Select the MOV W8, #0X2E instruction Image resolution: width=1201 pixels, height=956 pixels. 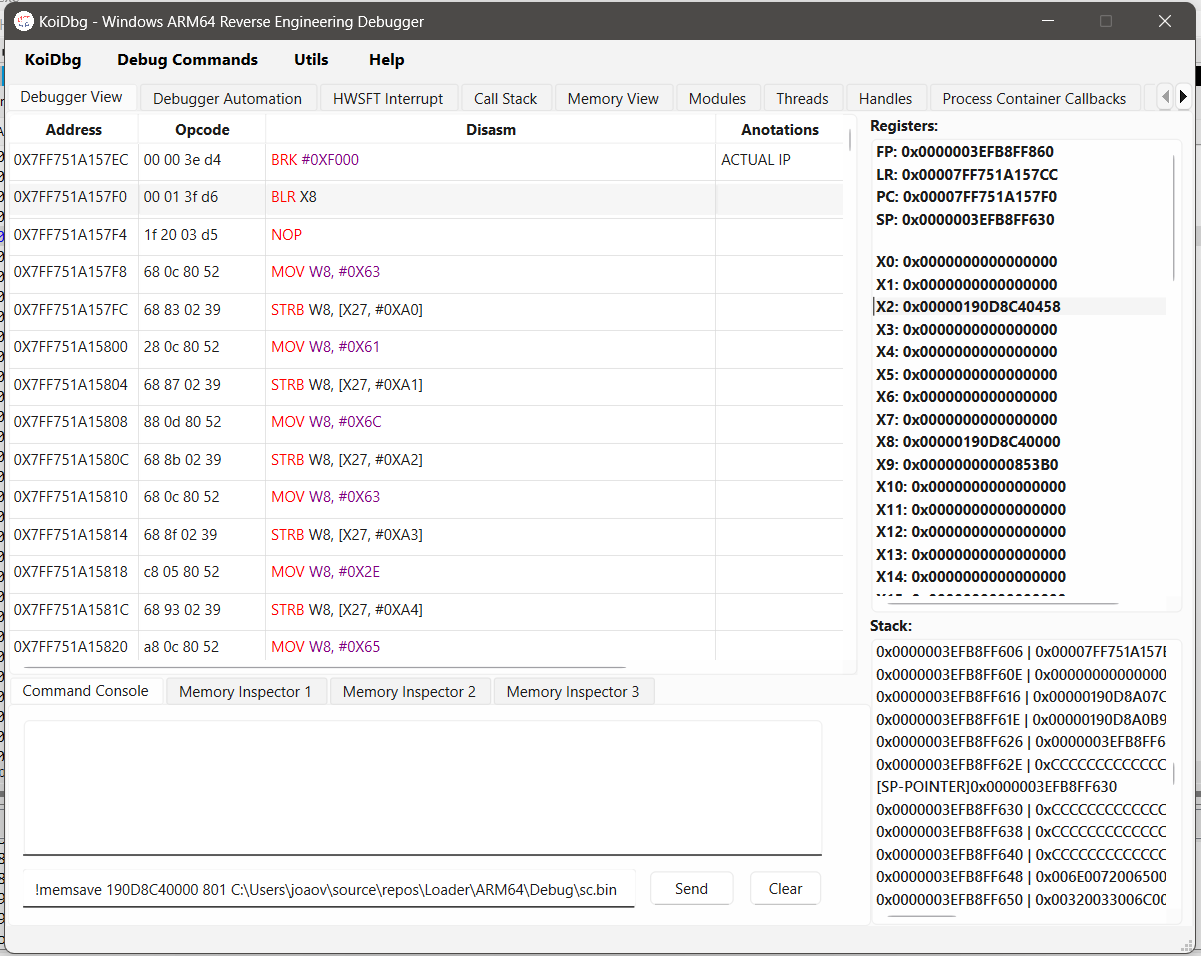coord(326,572)
